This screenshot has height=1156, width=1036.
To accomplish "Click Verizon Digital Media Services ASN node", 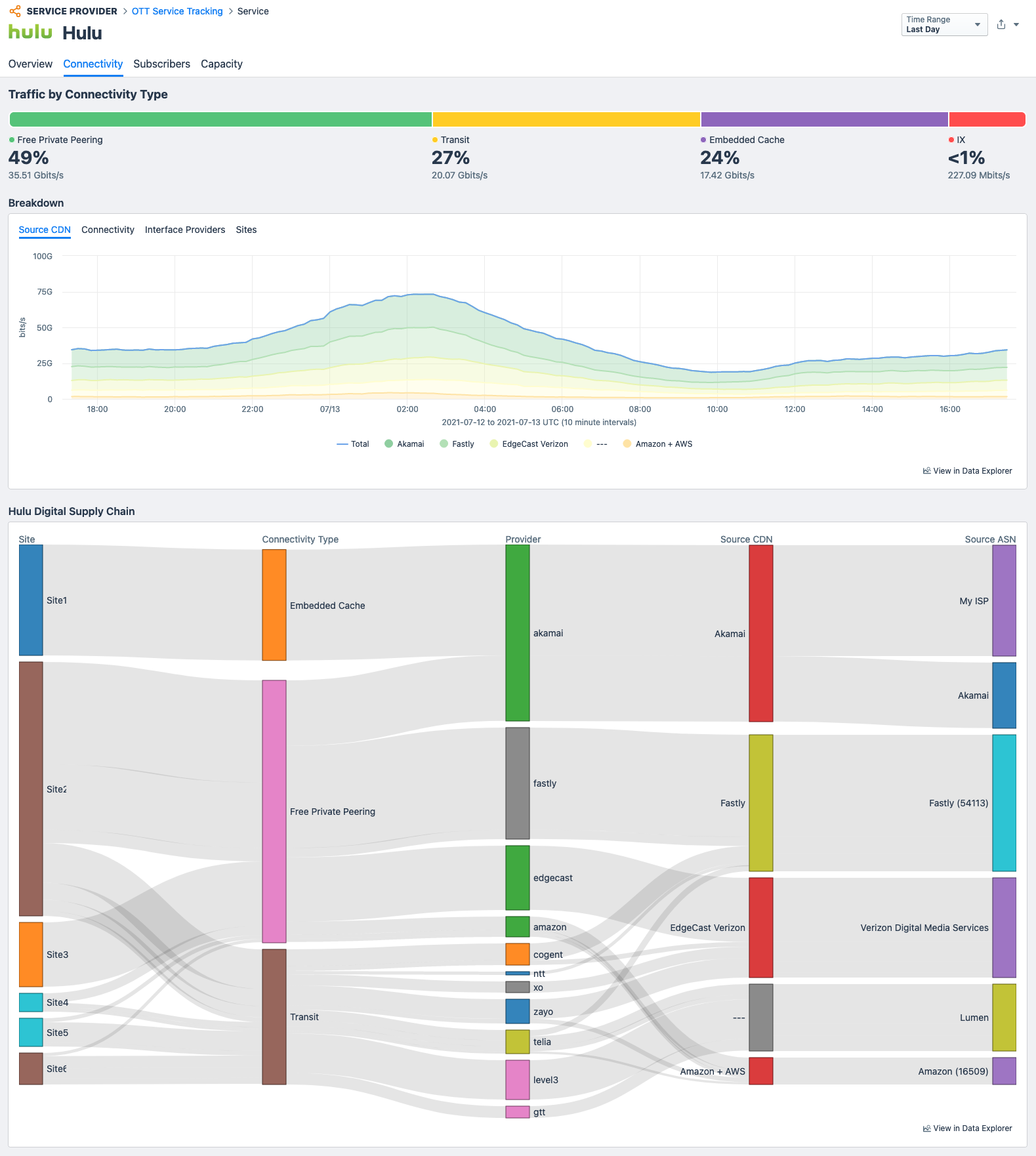I will pyautogui.click(x=1005, y=928).
